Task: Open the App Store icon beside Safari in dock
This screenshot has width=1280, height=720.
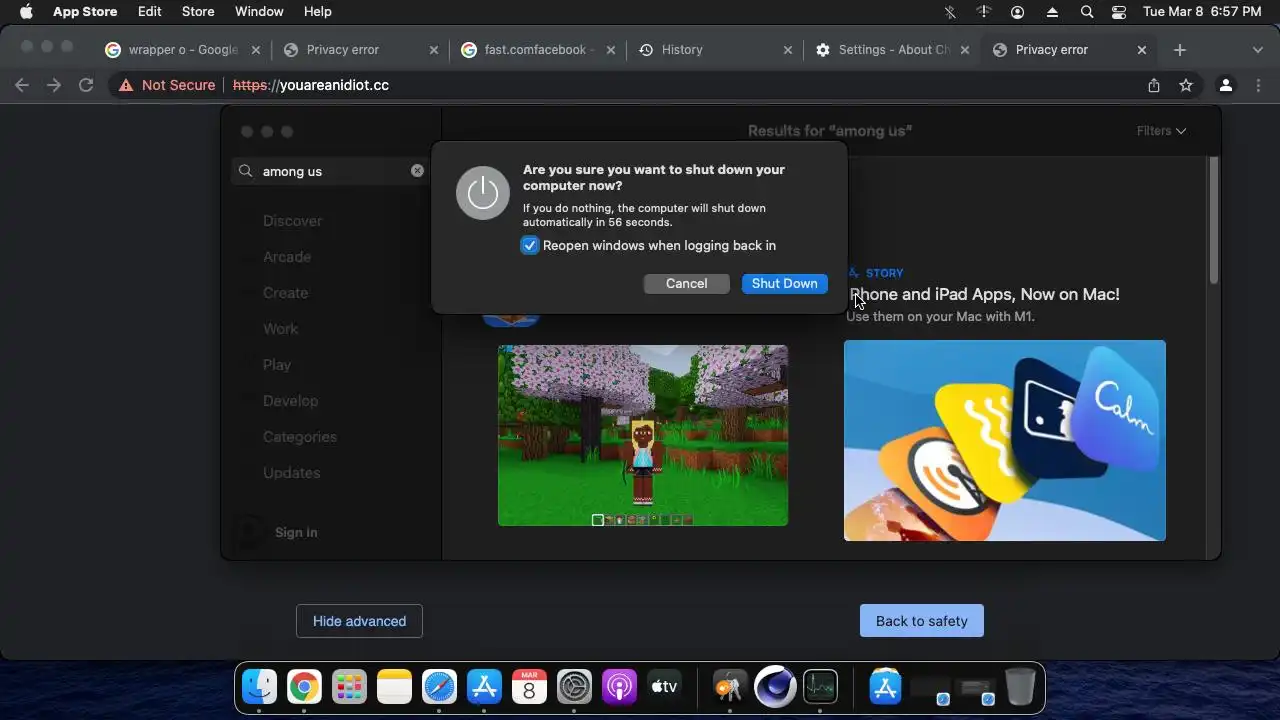Action: tap(484, 687)
